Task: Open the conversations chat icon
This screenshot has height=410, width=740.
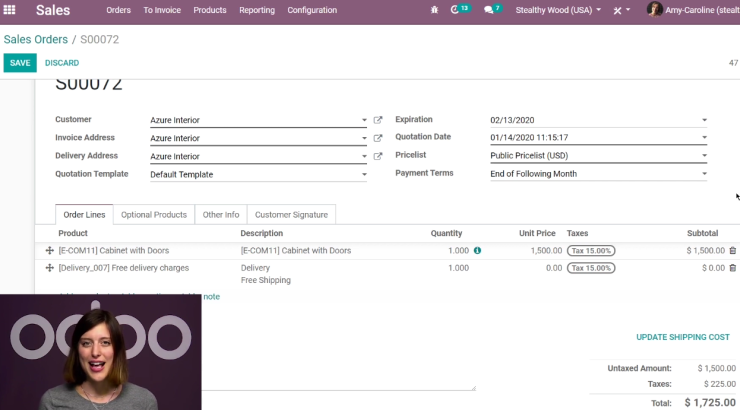Action: click(488, 10)
